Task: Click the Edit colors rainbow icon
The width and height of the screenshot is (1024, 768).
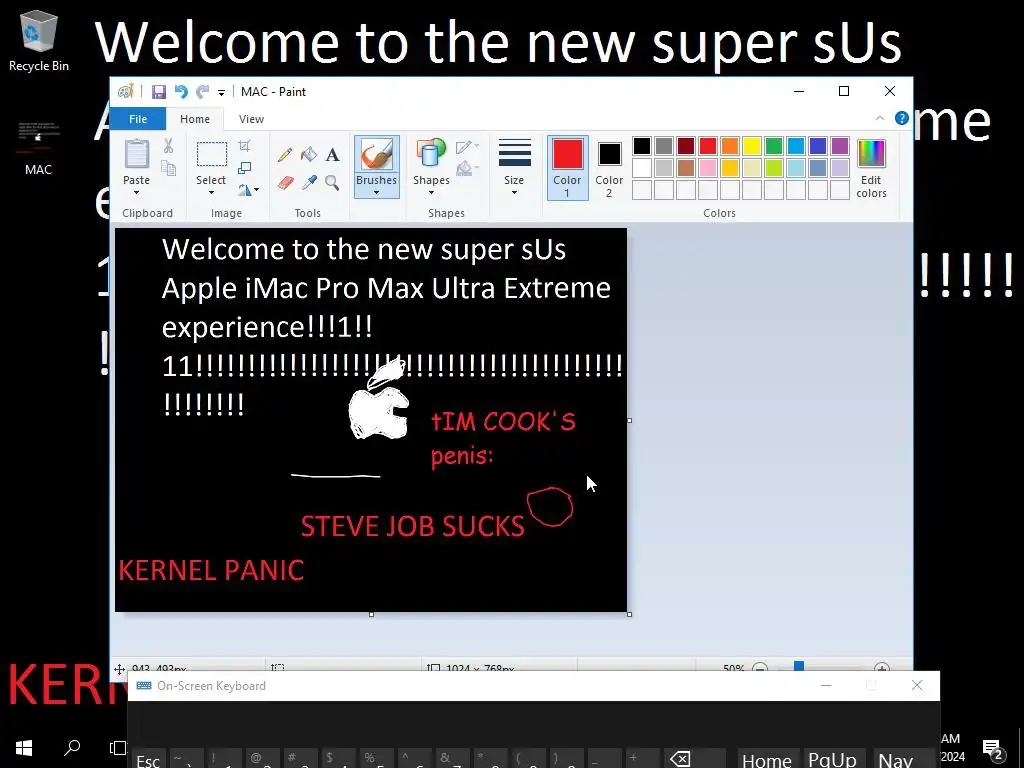Action: (x=871, y=154)
